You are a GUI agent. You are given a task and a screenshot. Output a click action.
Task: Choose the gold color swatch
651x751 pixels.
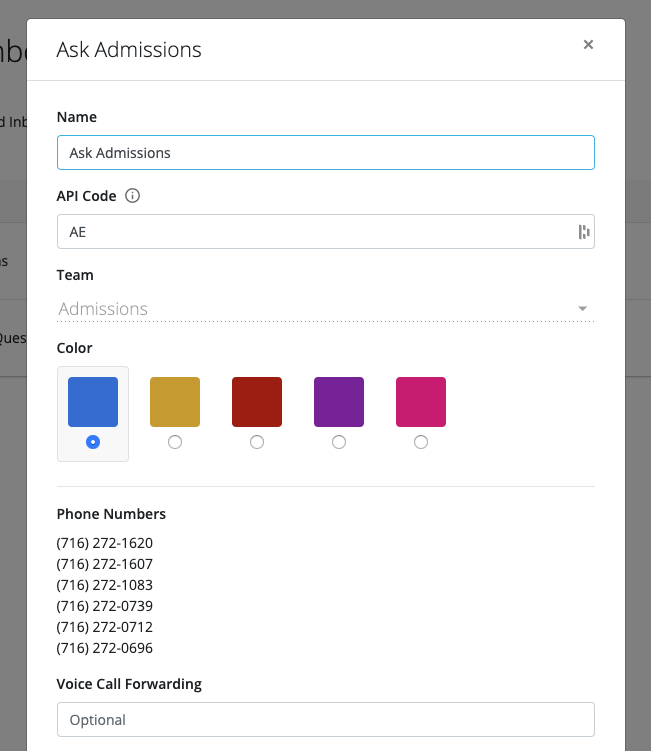(x=175, y=402)
